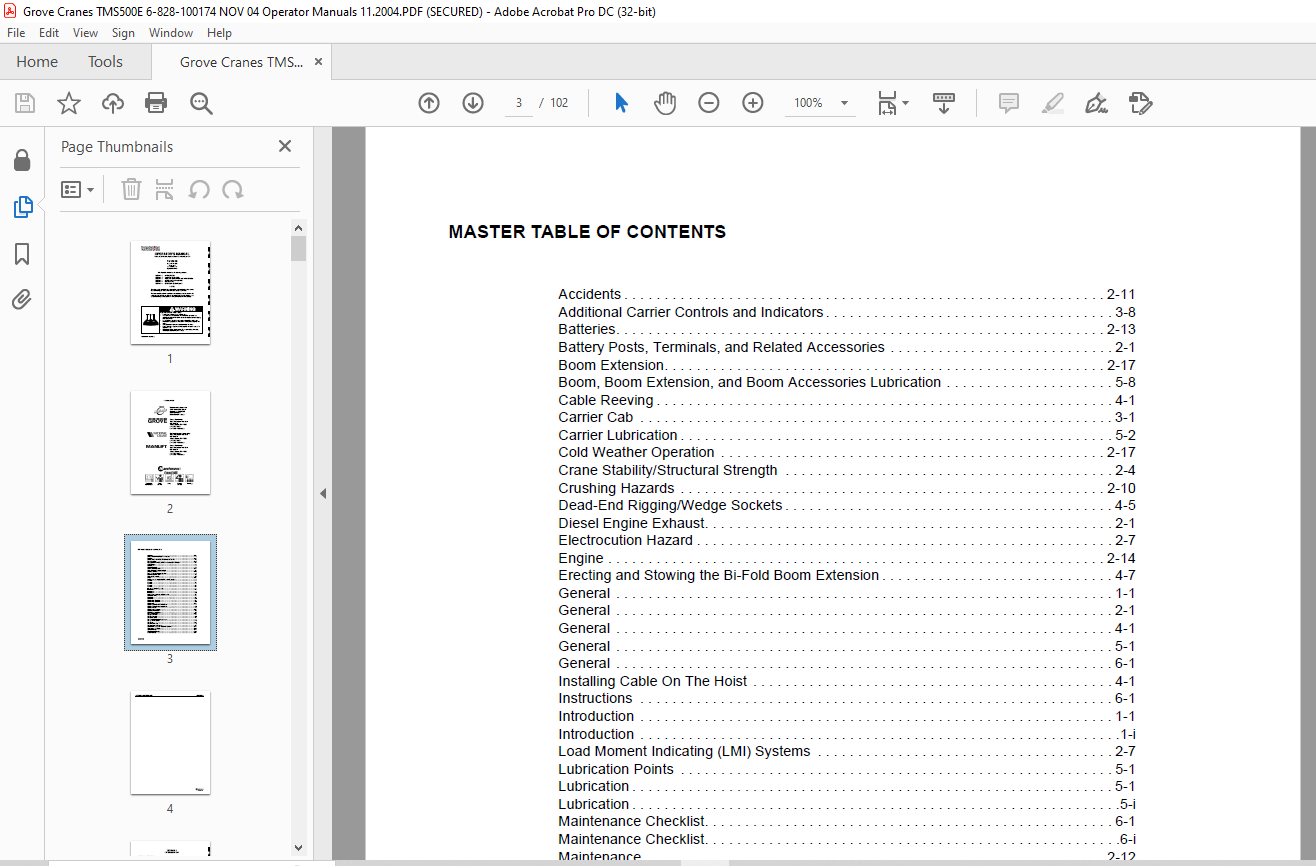
Task: Click the Save file icon
Action: pos(25,103)
